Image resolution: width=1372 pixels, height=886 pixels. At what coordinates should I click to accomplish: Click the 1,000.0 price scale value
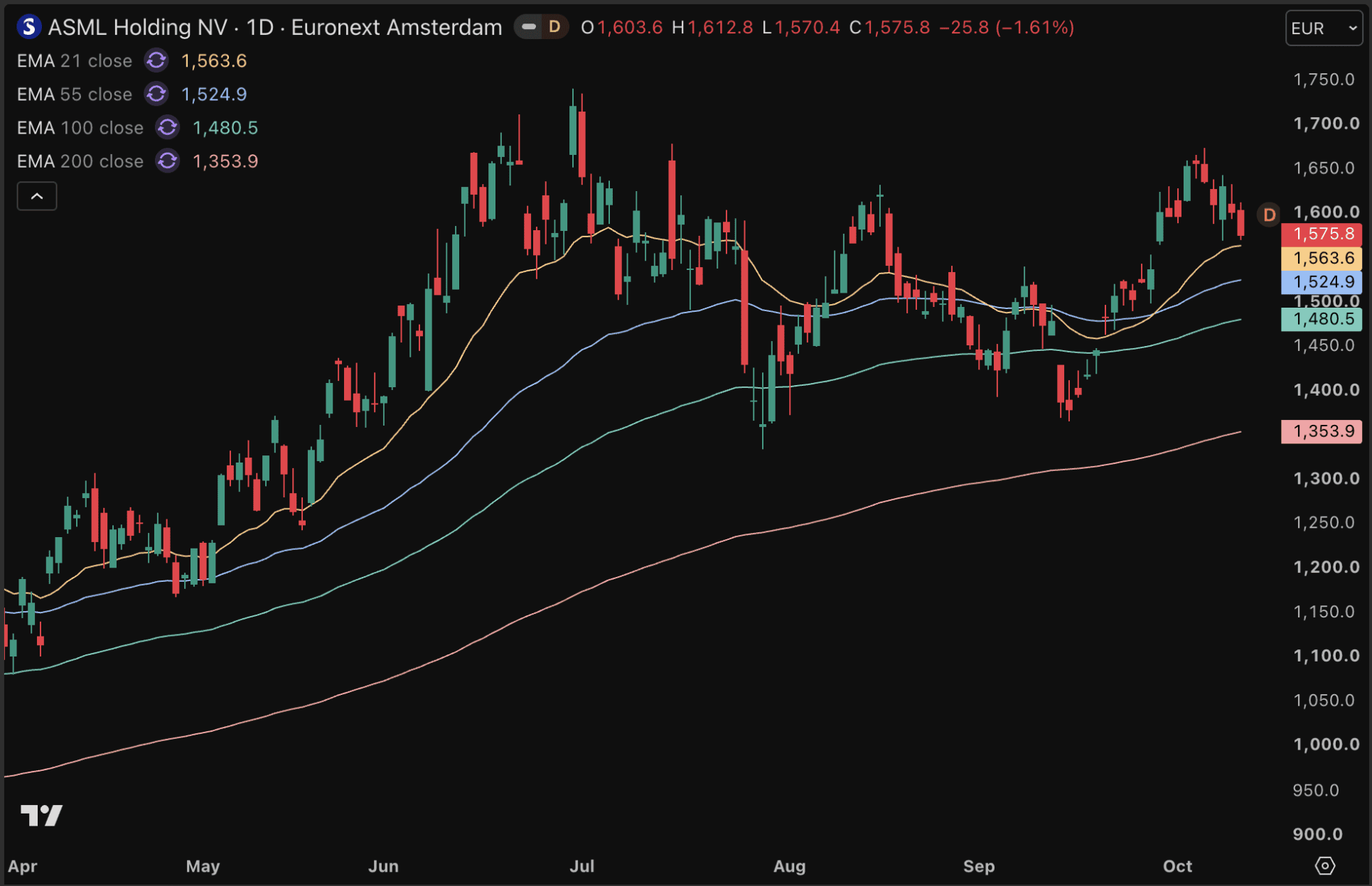click(1327, 744)
